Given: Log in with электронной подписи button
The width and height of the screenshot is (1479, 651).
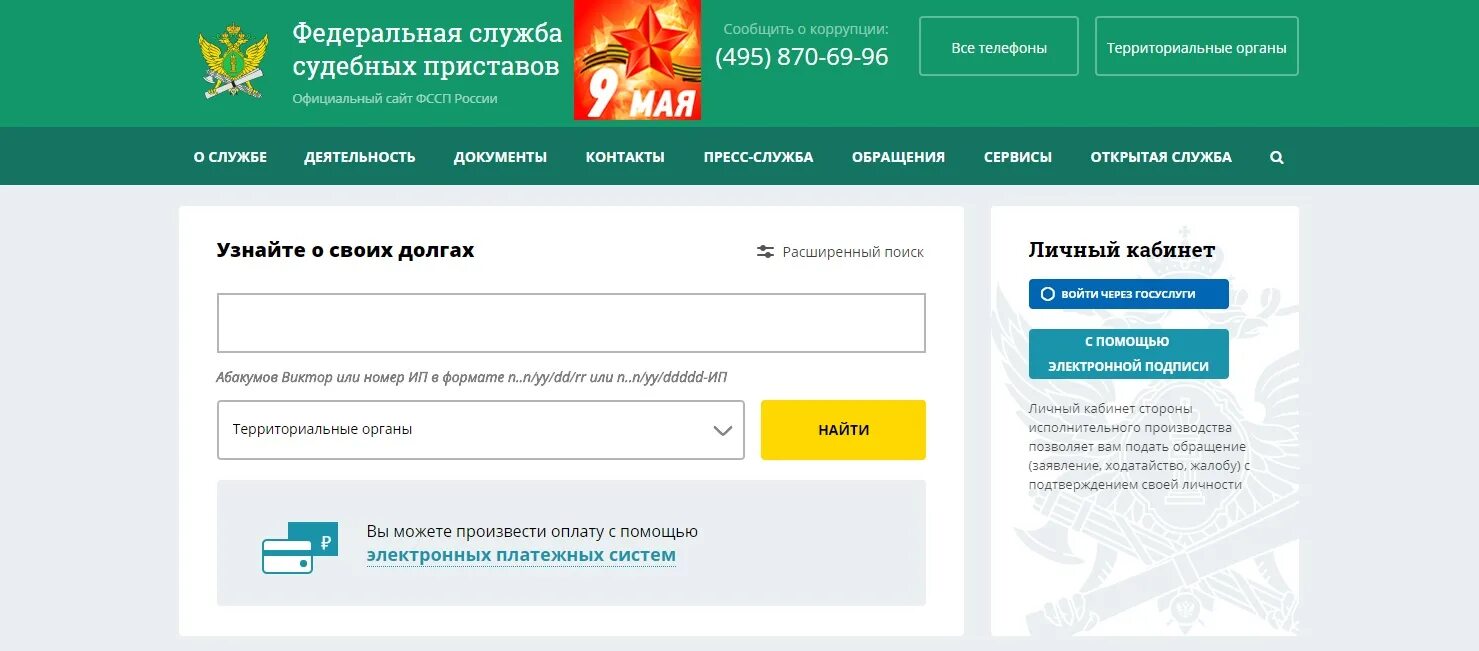Looking at the screenshot, I should (1129, 354).
